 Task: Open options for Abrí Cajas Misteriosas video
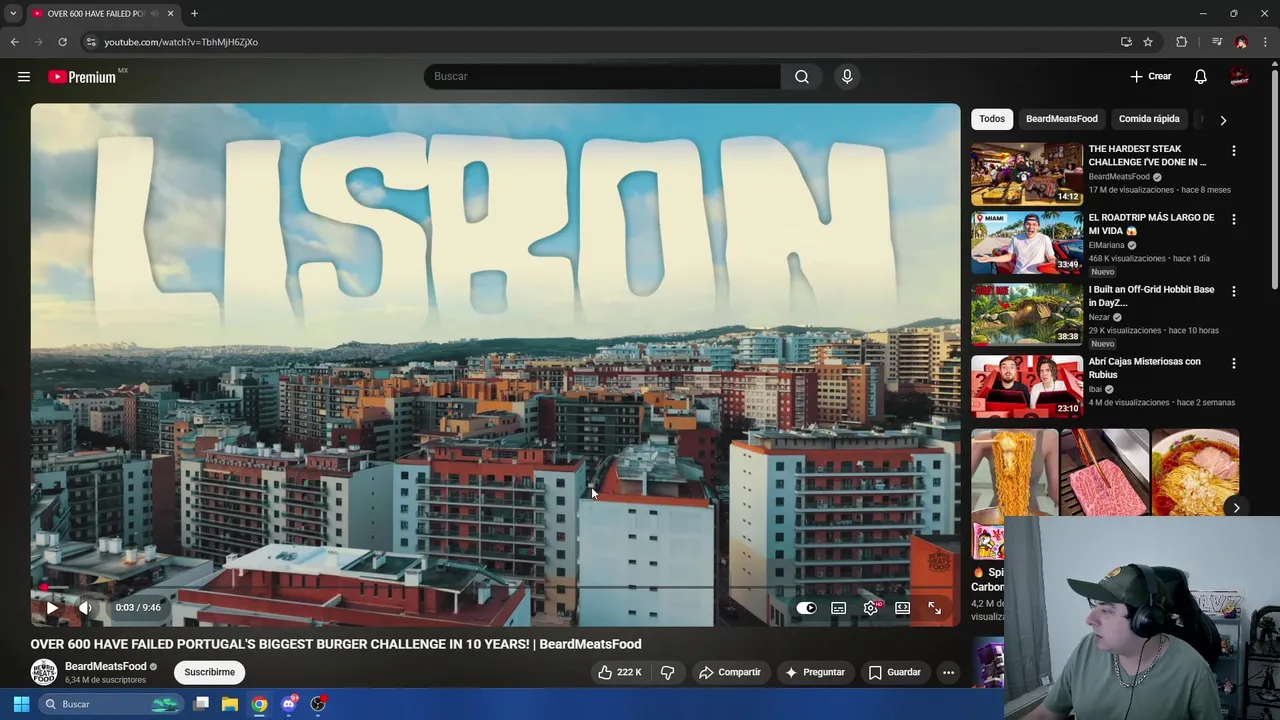coord(1233,363)
